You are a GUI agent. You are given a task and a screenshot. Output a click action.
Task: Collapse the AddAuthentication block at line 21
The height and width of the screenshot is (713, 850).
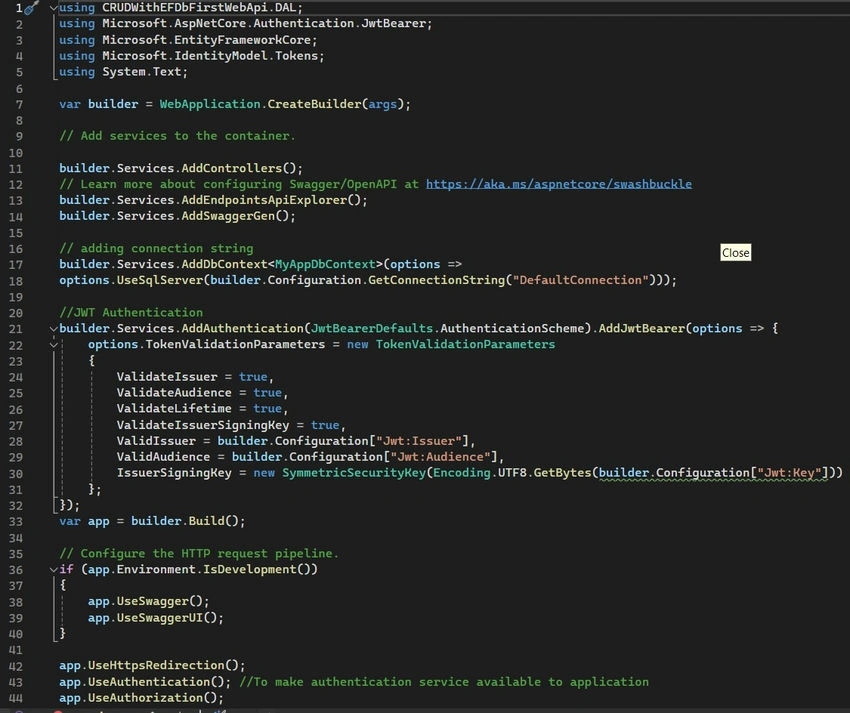point(53,329)
